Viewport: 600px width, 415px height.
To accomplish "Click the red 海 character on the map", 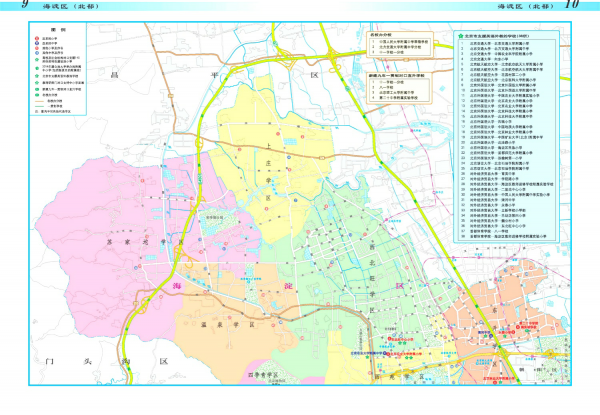I will pyautogui.click(x=181, y=287).
